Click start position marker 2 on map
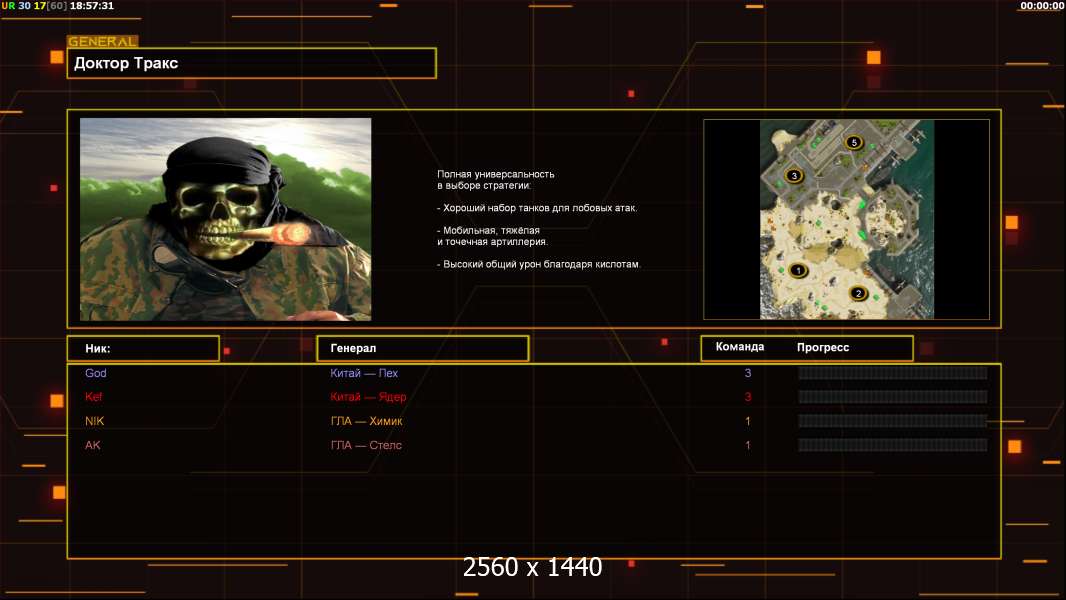This screenshot has height=600, width=1066. [857, 293]
